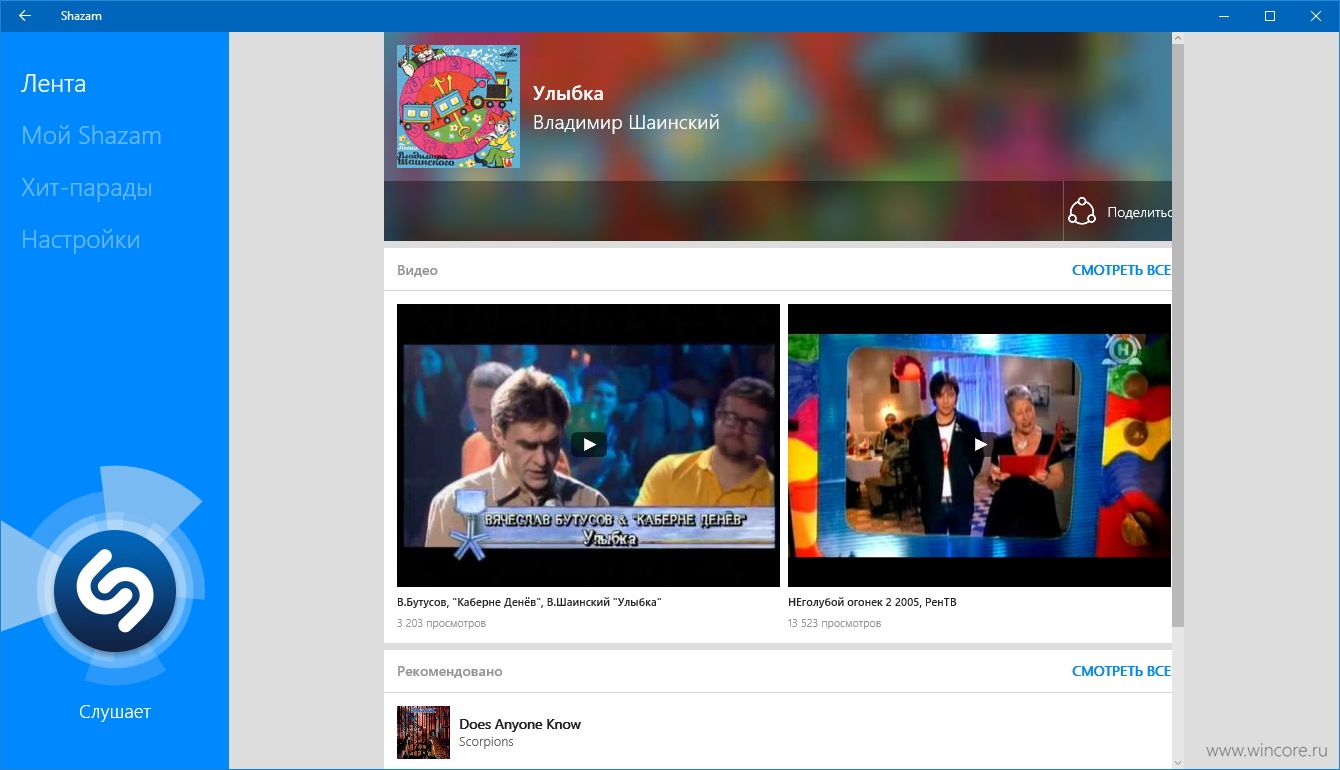Viewport: 1340px width, 770px height.
Task: Open Does Anyone Know album thumbnail
Action: coord(423,733)
